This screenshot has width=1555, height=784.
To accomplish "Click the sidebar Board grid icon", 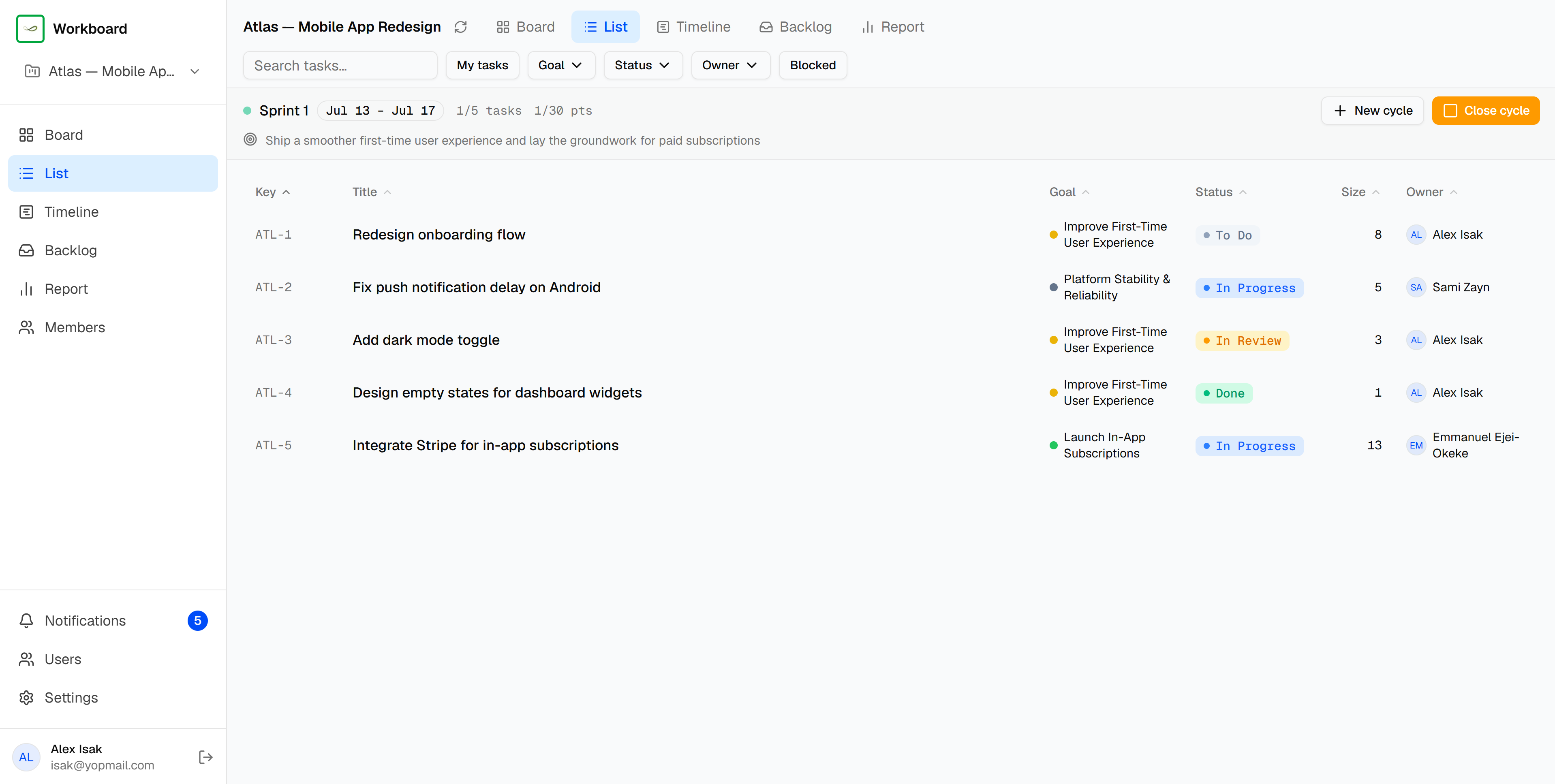I will pyautogui.click(x=26, y=135).
